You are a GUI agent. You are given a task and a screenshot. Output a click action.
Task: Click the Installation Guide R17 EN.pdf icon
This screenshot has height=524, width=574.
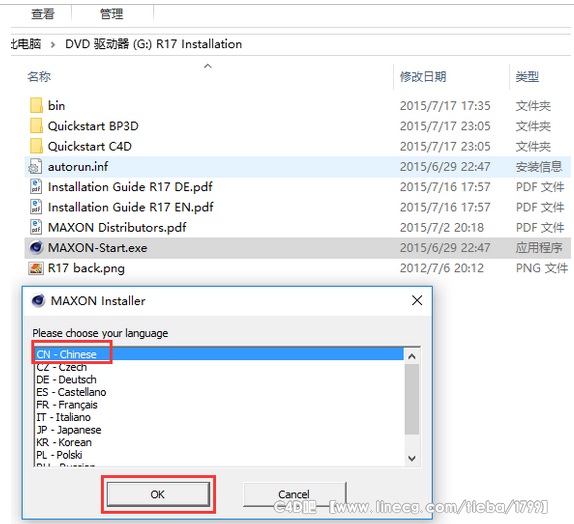pos(36,207)
